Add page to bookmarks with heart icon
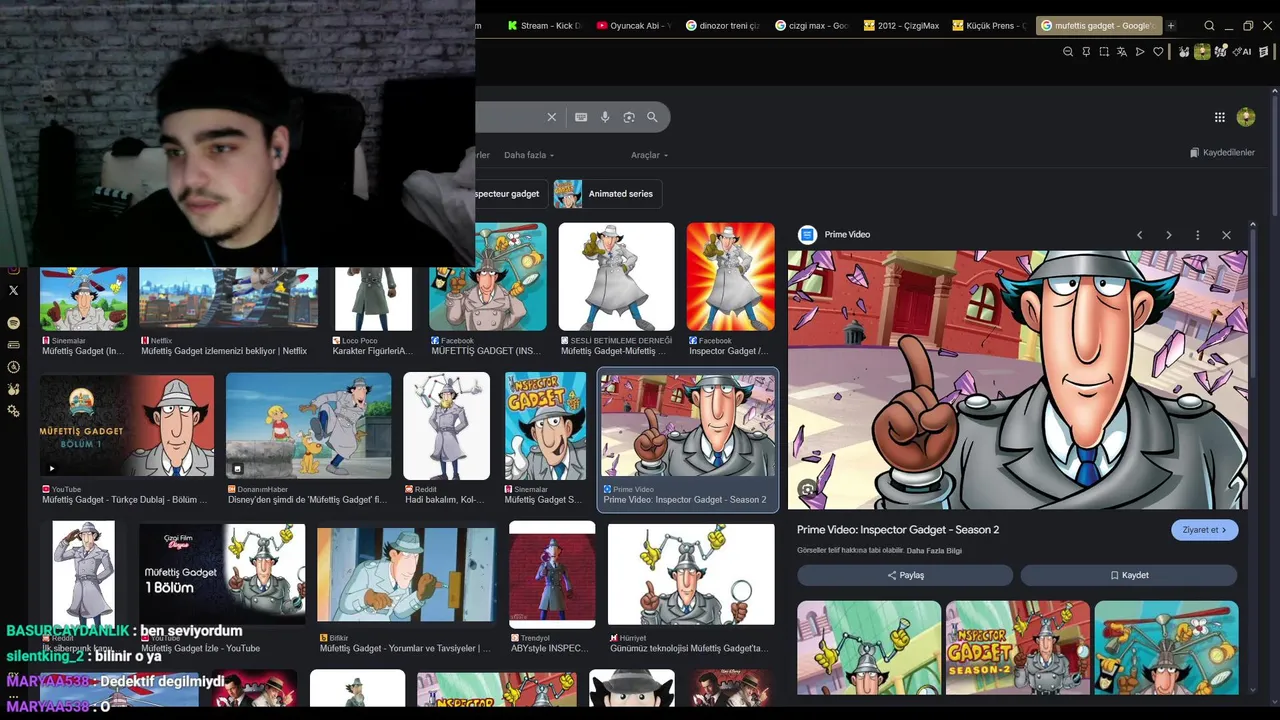This screenshot has height=720, width=1280. point(1158,52)
